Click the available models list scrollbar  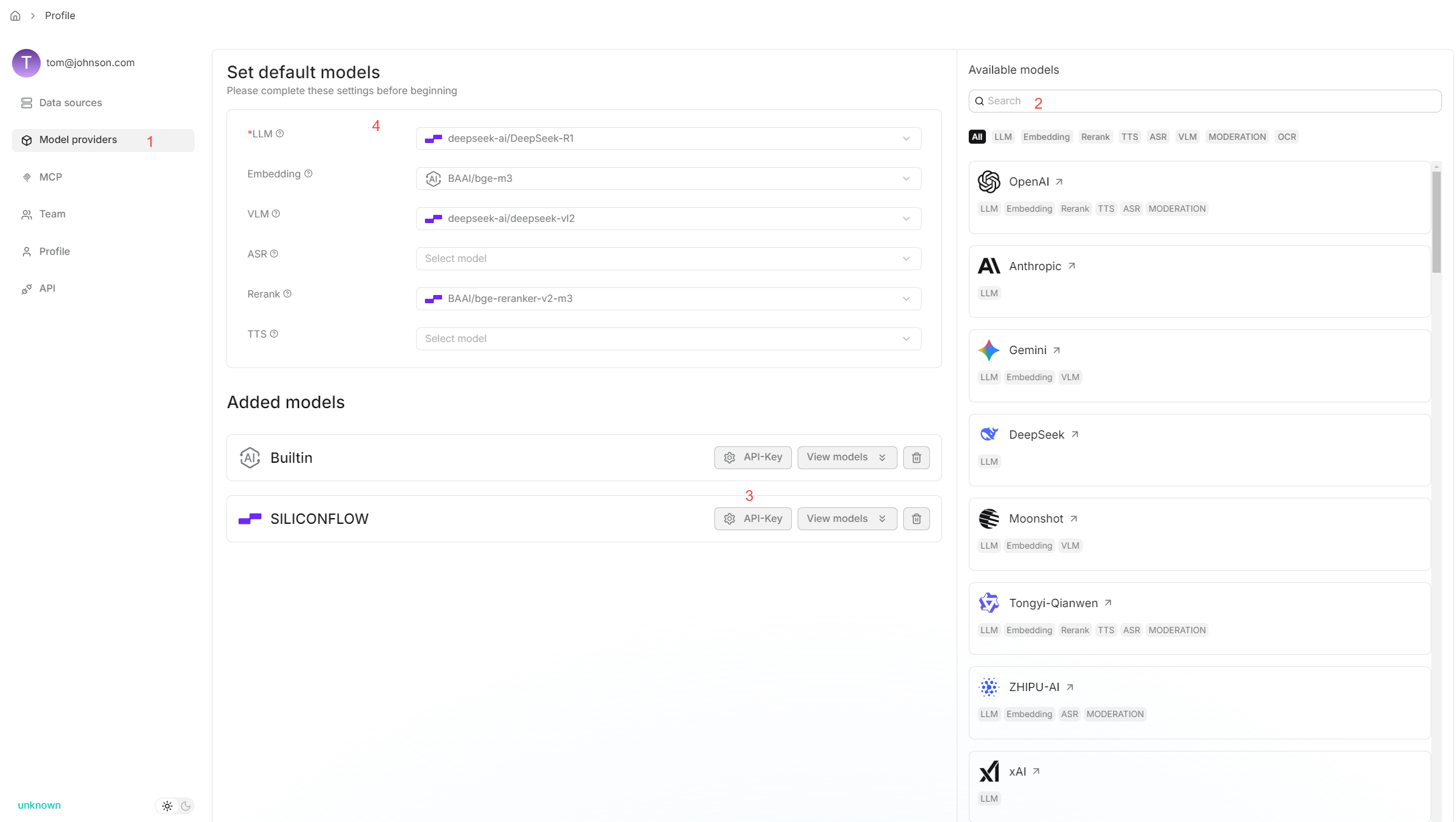pos(1436,222)
